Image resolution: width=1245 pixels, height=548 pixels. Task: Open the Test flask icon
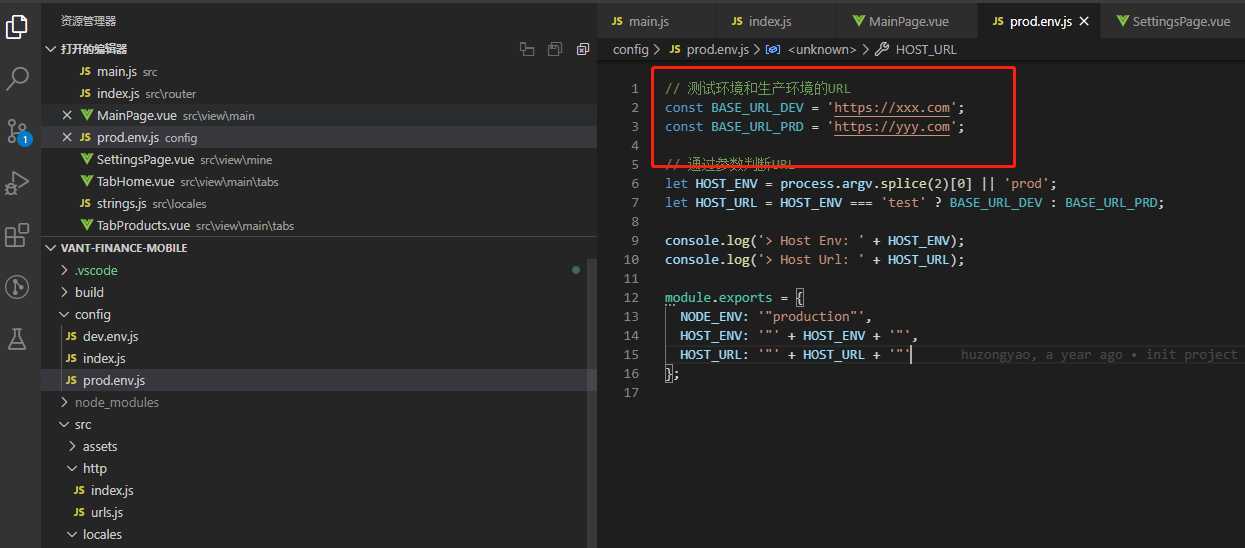point(17,339)
